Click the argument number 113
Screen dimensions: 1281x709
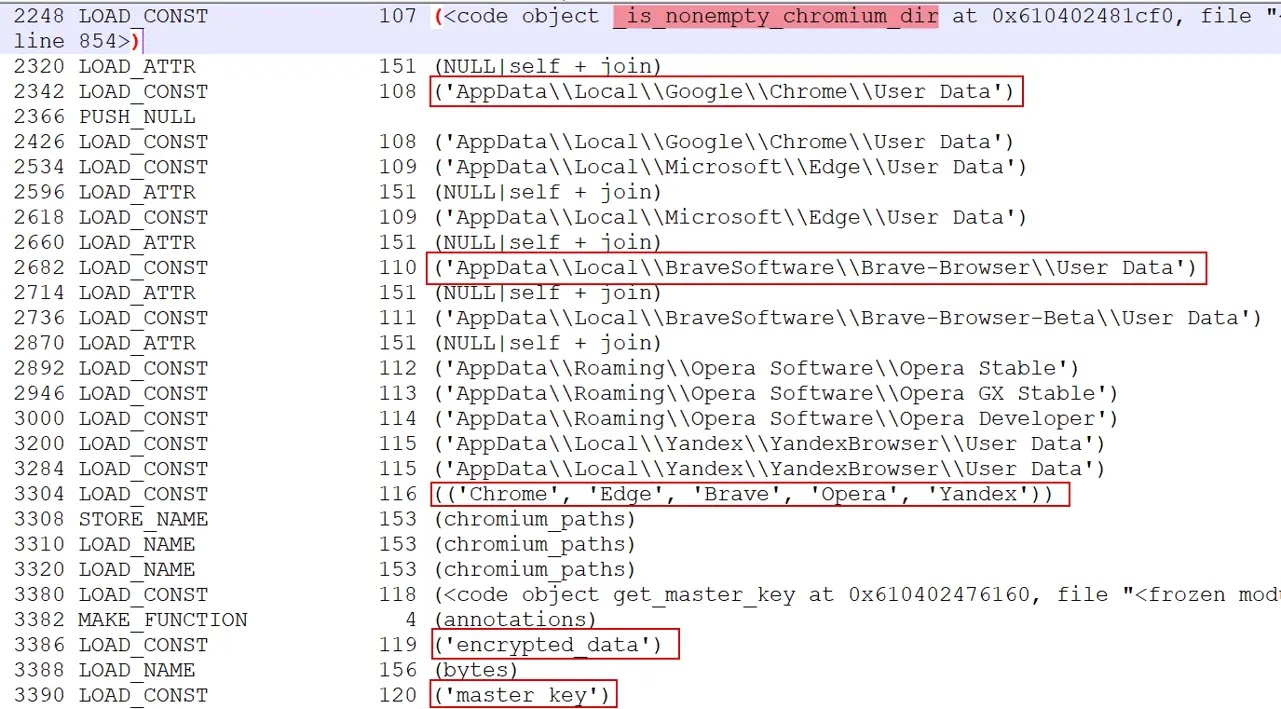pyautogui.click(x=398, y=393)
